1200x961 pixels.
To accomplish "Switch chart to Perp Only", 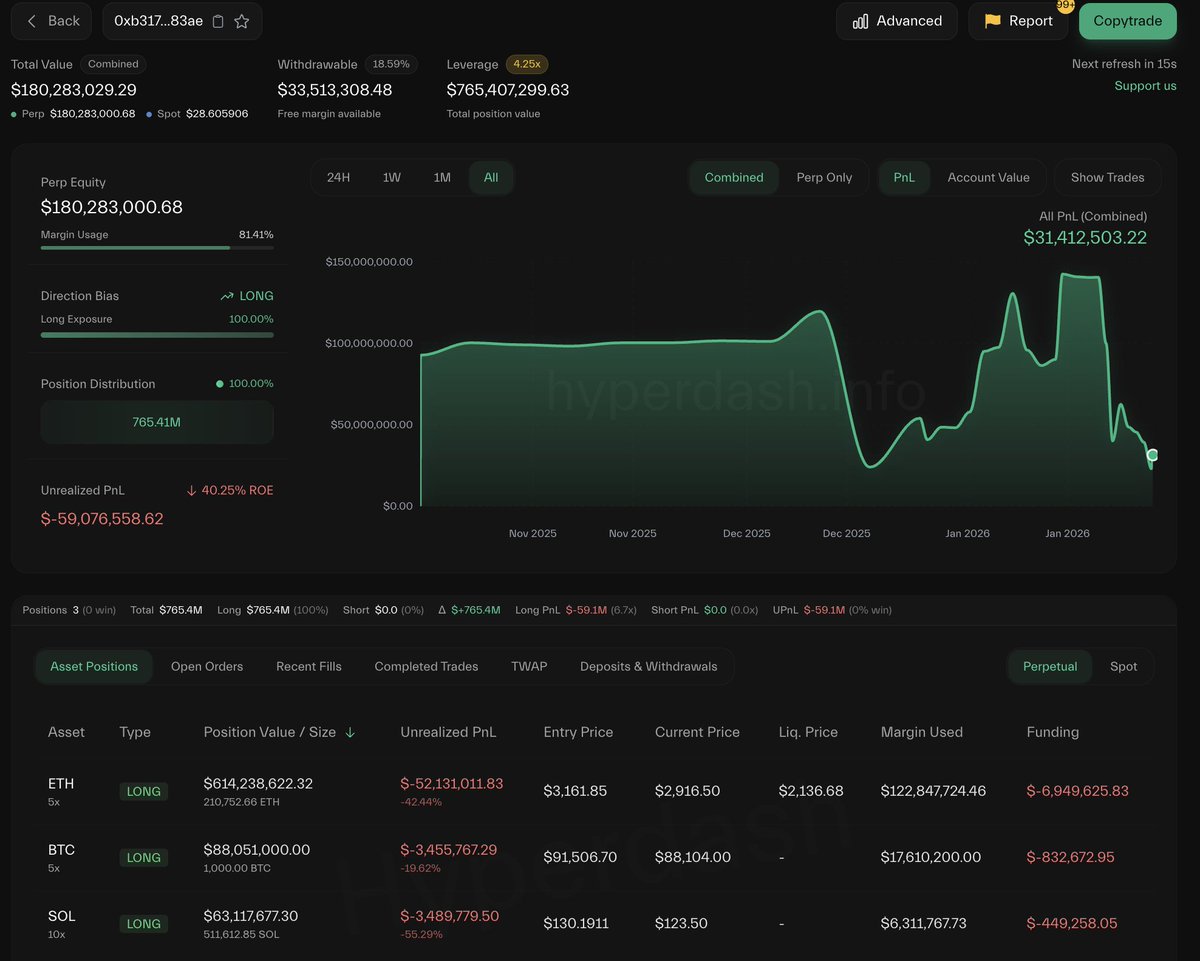I will pyautogui.click(x=824, y=177).
